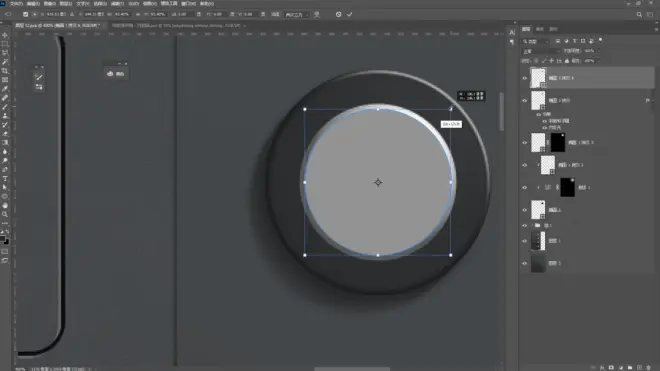Select the Eraser tool

tap(5, 133)
